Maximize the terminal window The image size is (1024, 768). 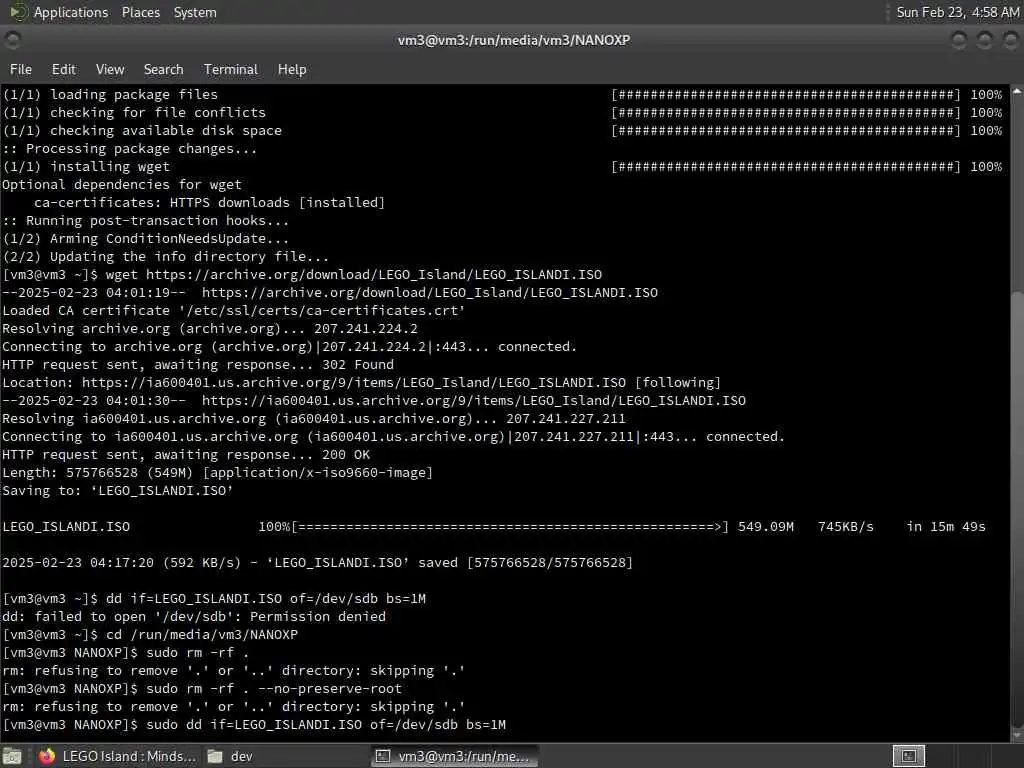[984, 40]
